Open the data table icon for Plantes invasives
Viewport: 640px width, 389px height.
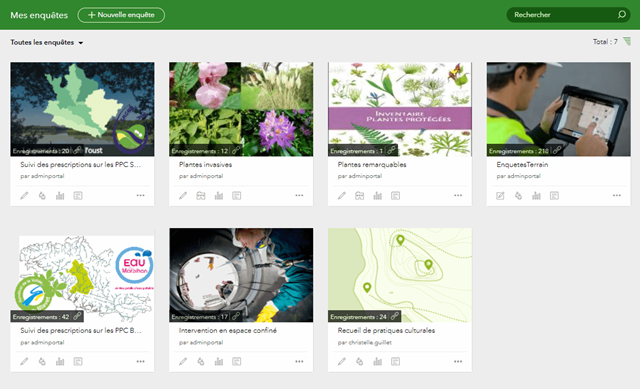237,196
